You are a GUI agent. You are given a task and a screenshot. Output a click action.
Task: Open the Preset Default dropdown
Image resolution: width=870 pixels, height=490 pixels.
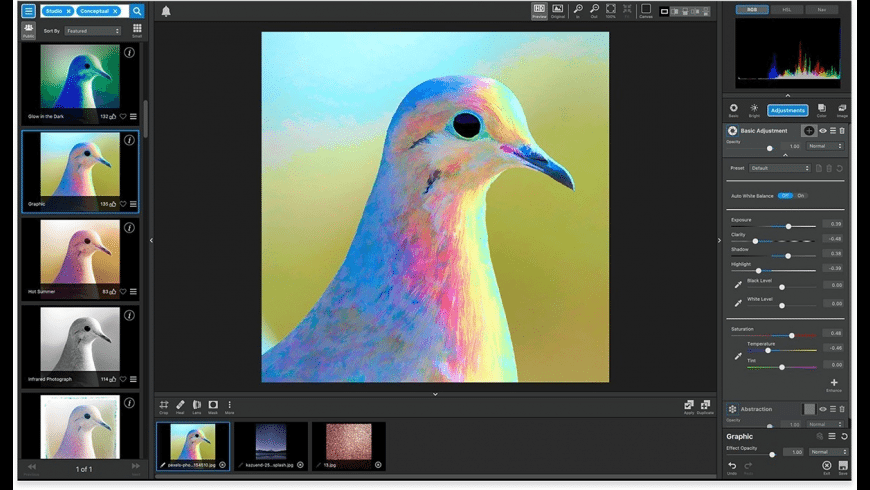tap(780, 168)
